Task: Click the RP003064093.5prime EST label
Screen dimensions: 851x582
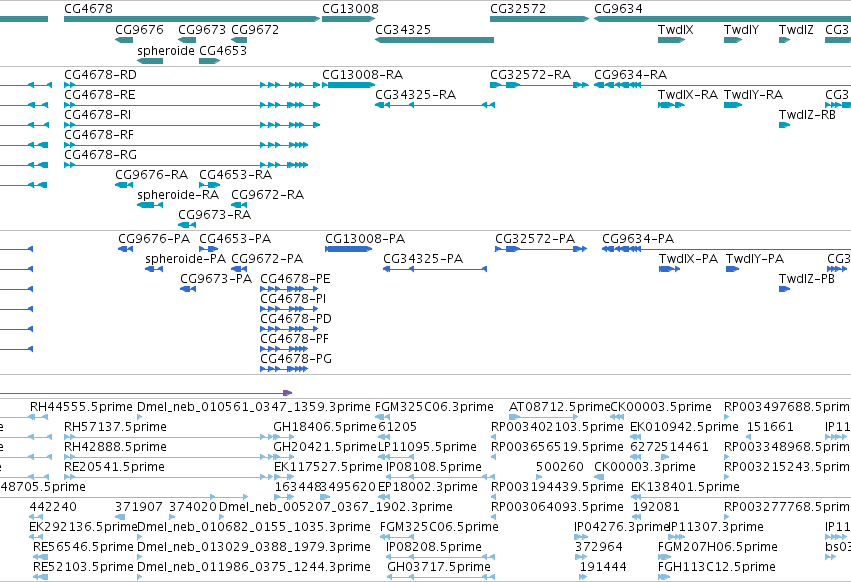Action: click(x=557, y=507)
